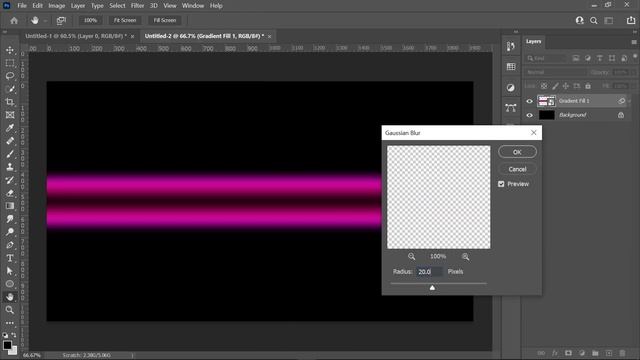The width and height of the screenshot is (640, 360).
Task: Select the Spot Healing Brush tool
Action: [10, 141]
